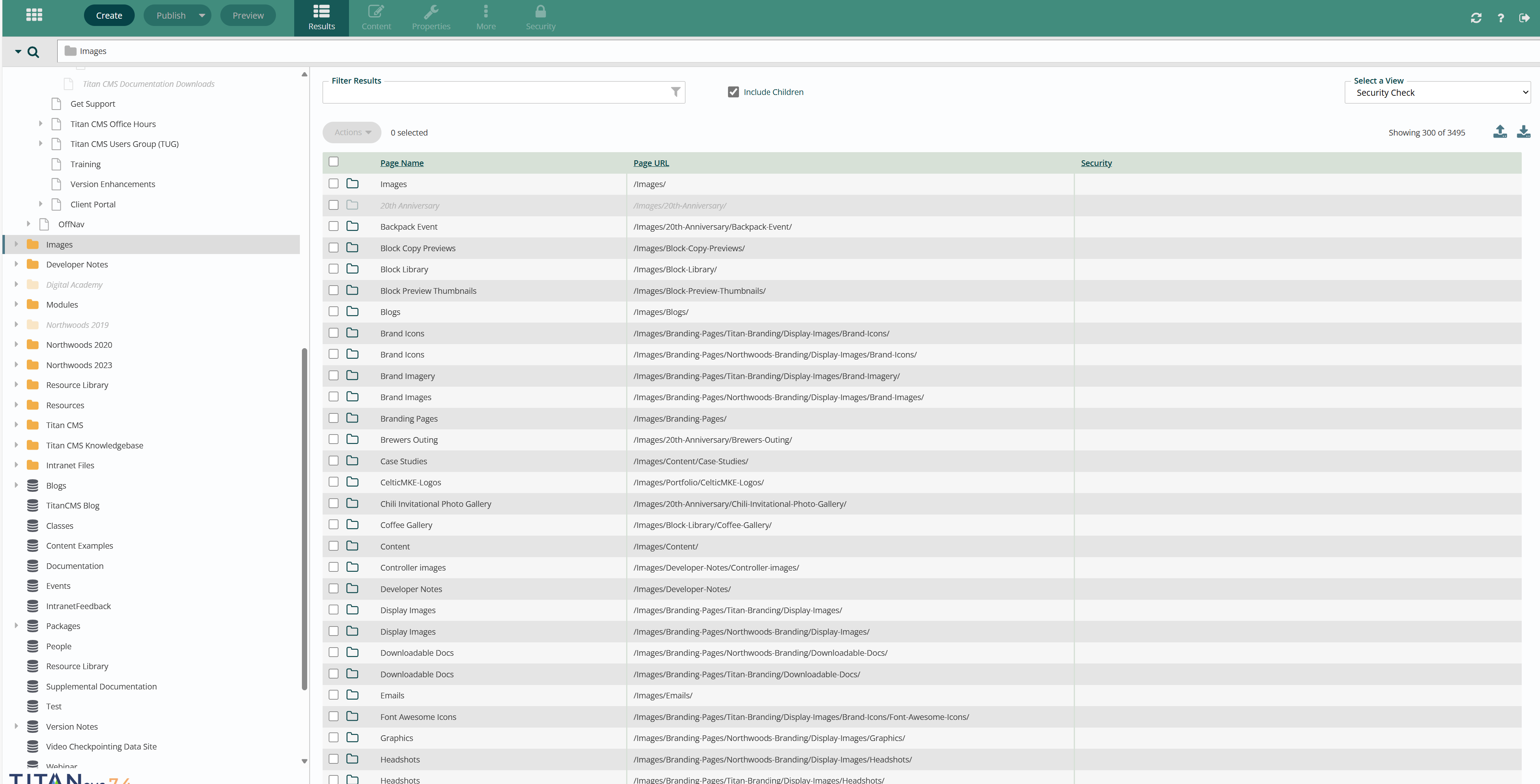The height and width of the screenshot is (784, 1540).
Task: Click the upload icon near results count
Action: pos(1500,132)
